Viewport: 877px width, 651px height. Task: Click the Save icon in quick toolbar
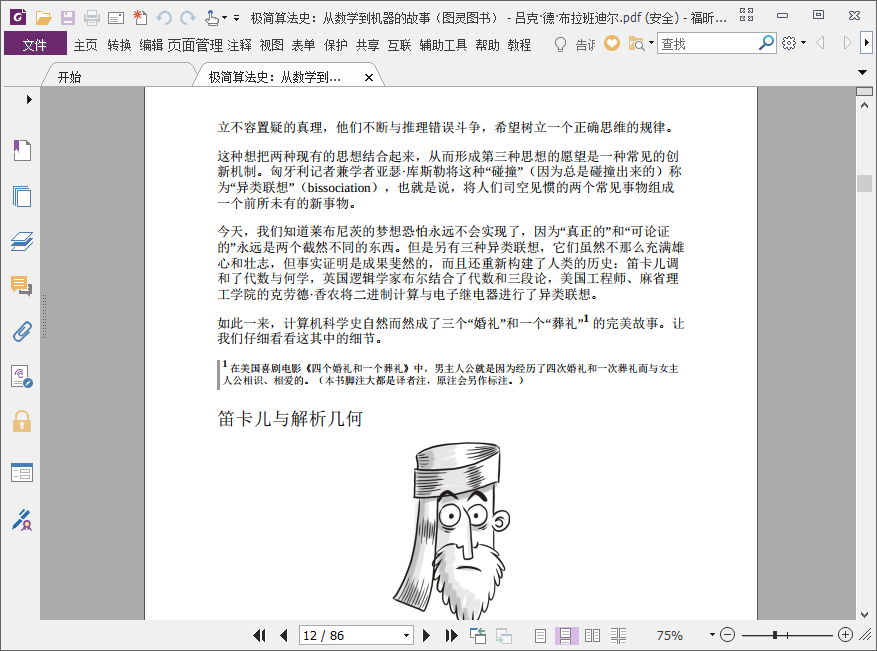click(x=68, y=18)
